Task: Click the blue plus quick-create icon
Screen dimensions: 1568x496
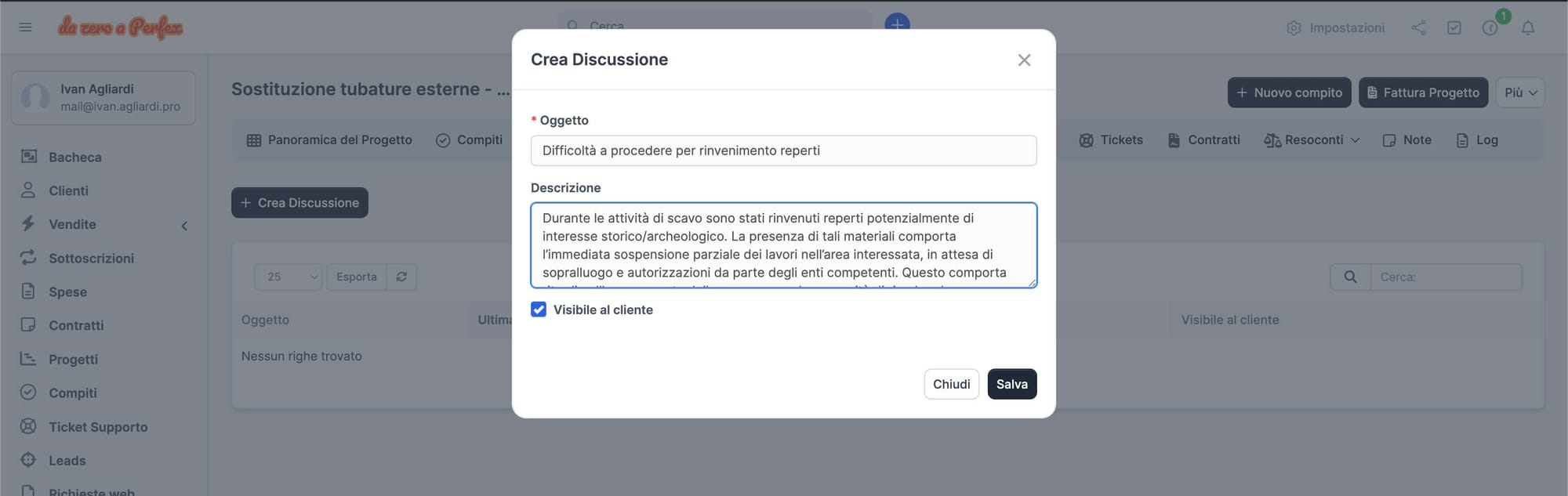Action: point(897,24)
